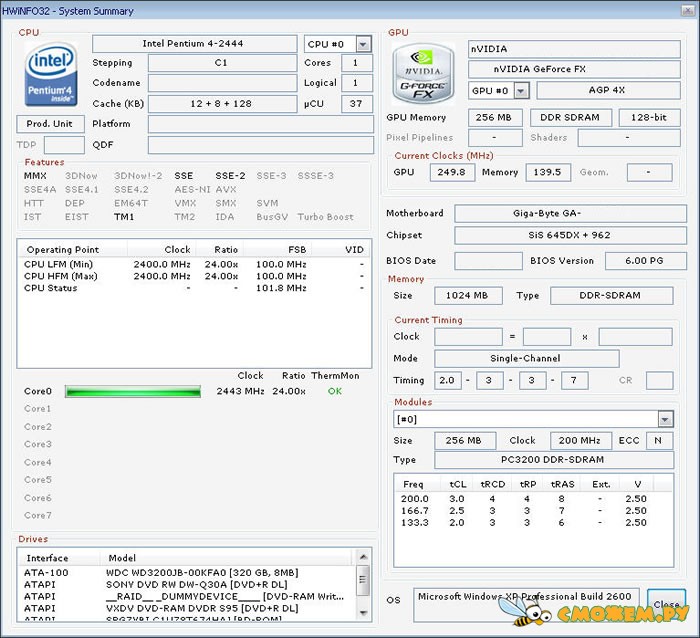Click the module Clock 200 MHz field
This screenshot has width=700, height=638.
pyautogui.click(x=581, y=441)
